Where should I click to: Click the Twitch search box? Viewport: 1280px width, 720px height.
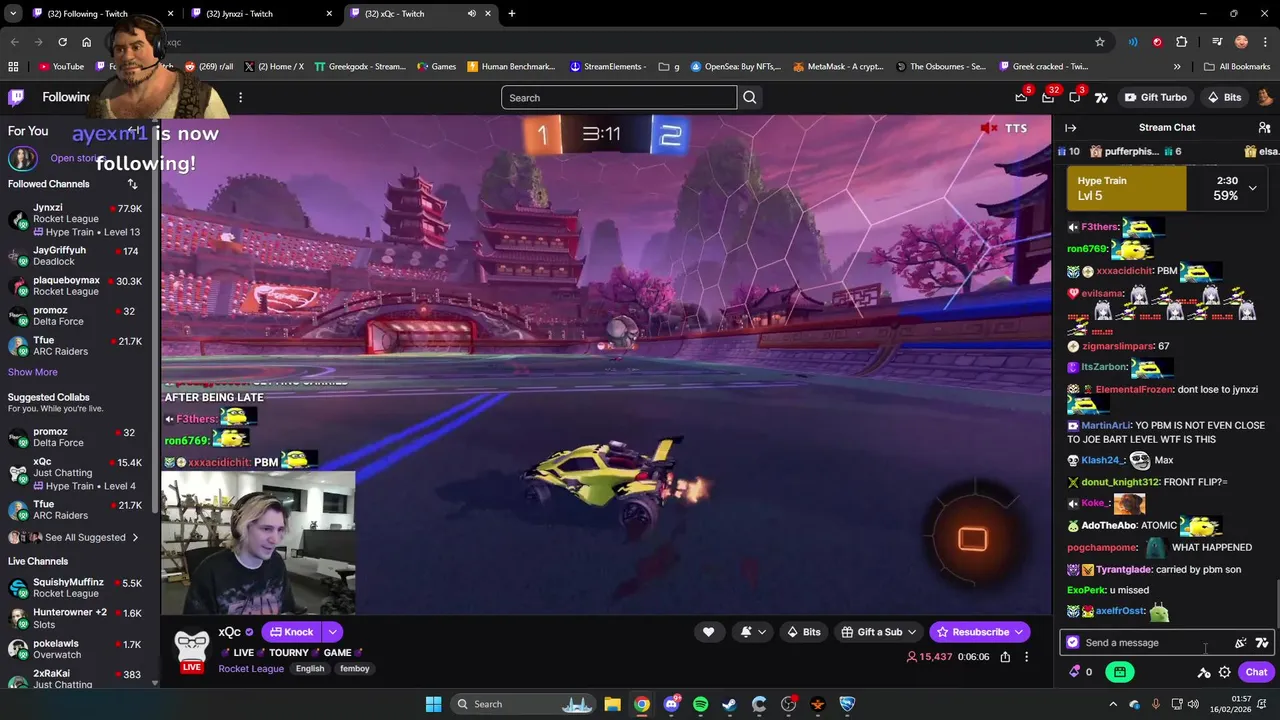pyautogui.click(x=619, y=97)
